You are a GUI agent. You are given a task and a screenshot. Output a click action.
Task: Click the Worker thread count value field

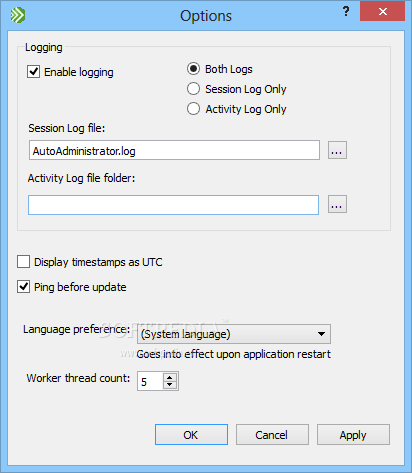click(x=150, y=381)
